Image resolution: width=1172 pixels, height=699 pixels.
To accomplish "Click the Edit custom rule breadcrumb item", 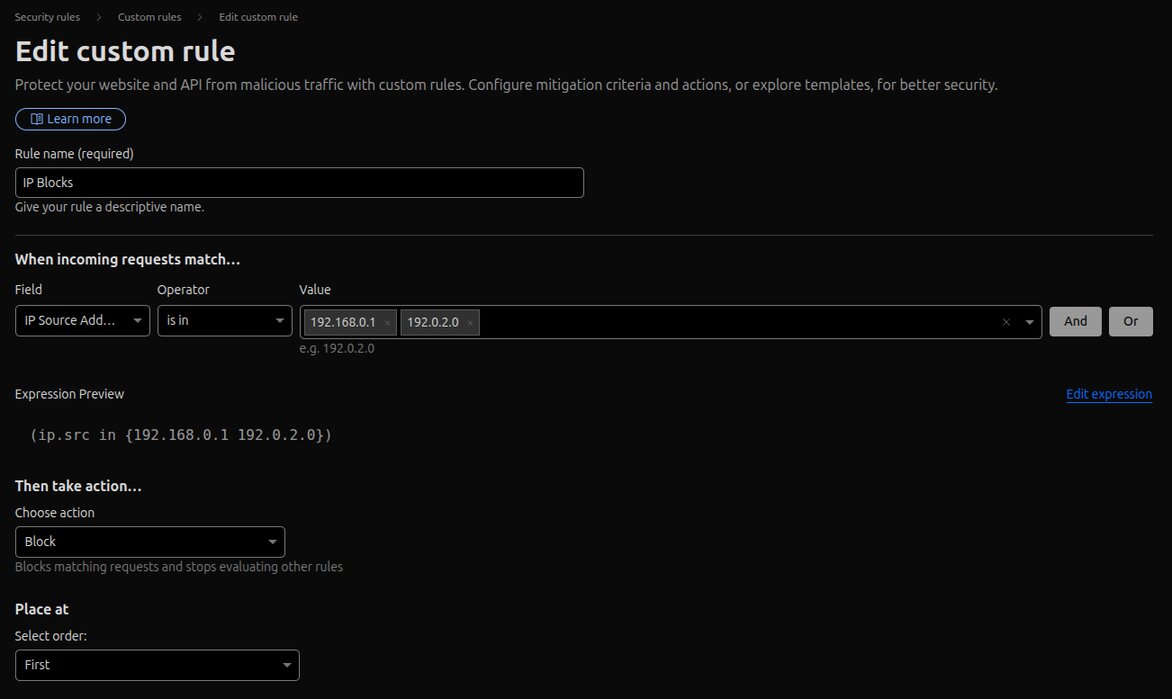I will [x=258, y=17].
